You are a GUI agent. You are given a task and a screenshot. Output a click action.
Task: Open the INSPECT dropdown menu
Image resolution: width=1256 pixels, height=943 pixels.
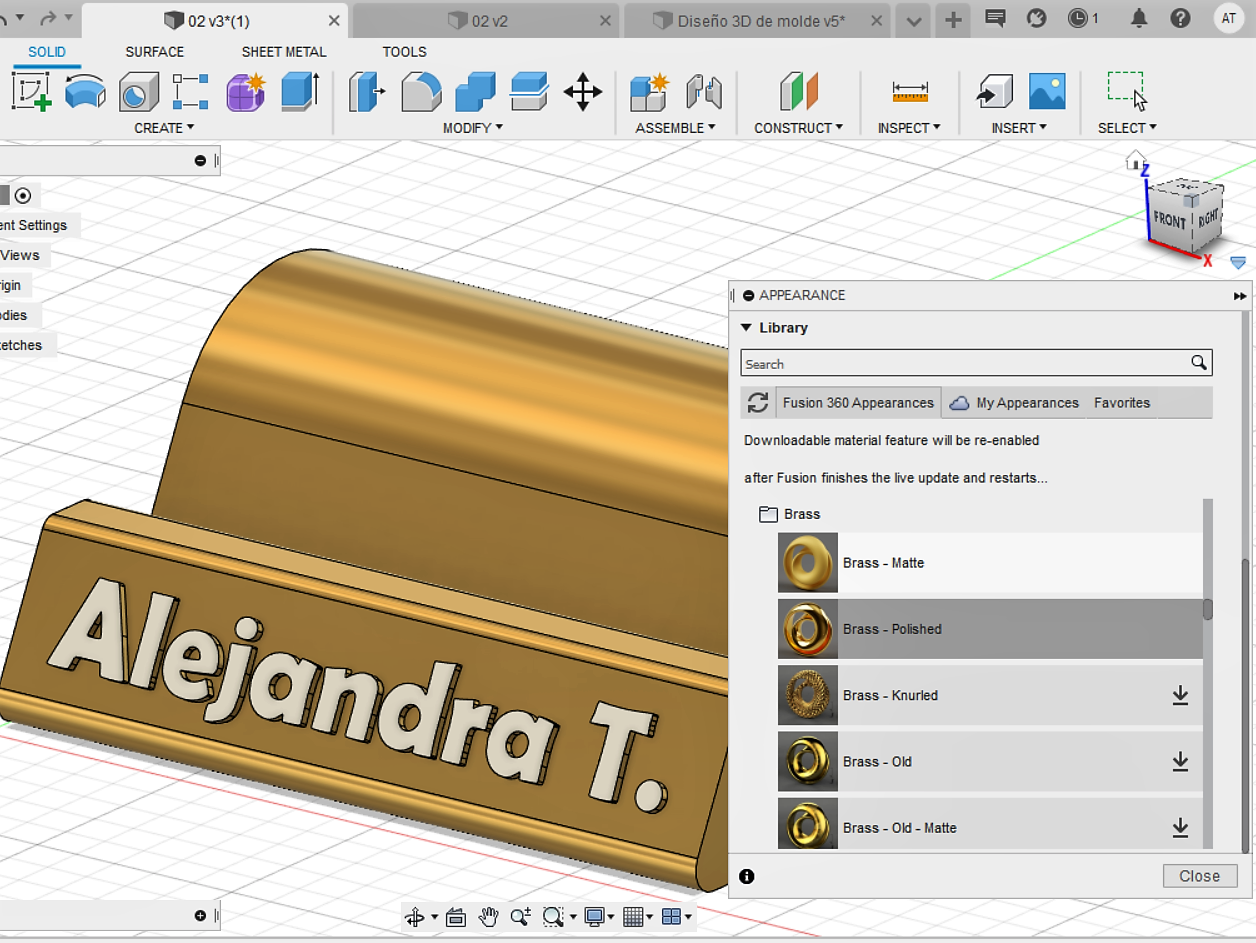pos(910,128)
